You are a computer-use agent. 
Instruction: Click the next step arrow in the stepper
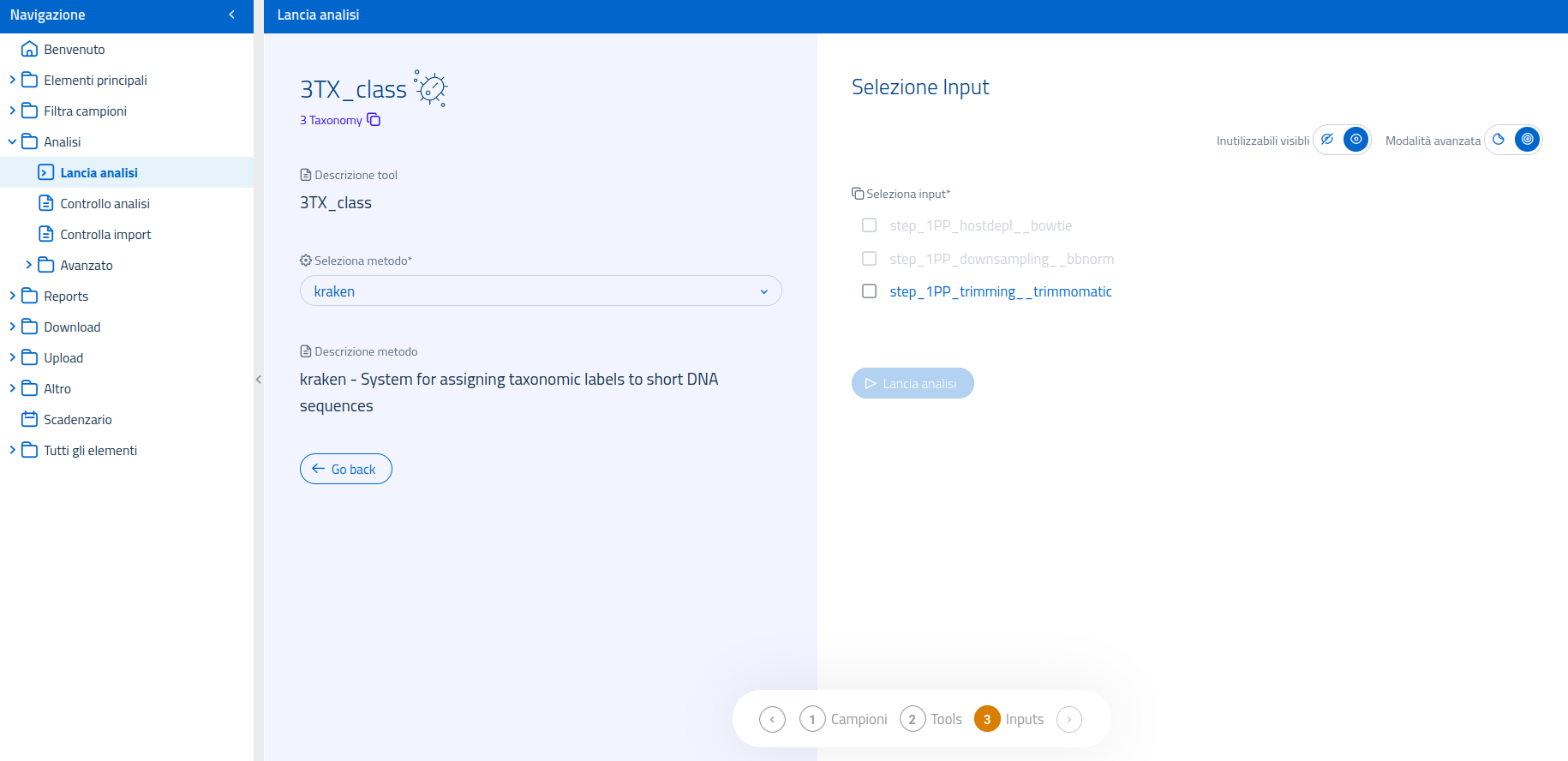[x=1069, y=719]
